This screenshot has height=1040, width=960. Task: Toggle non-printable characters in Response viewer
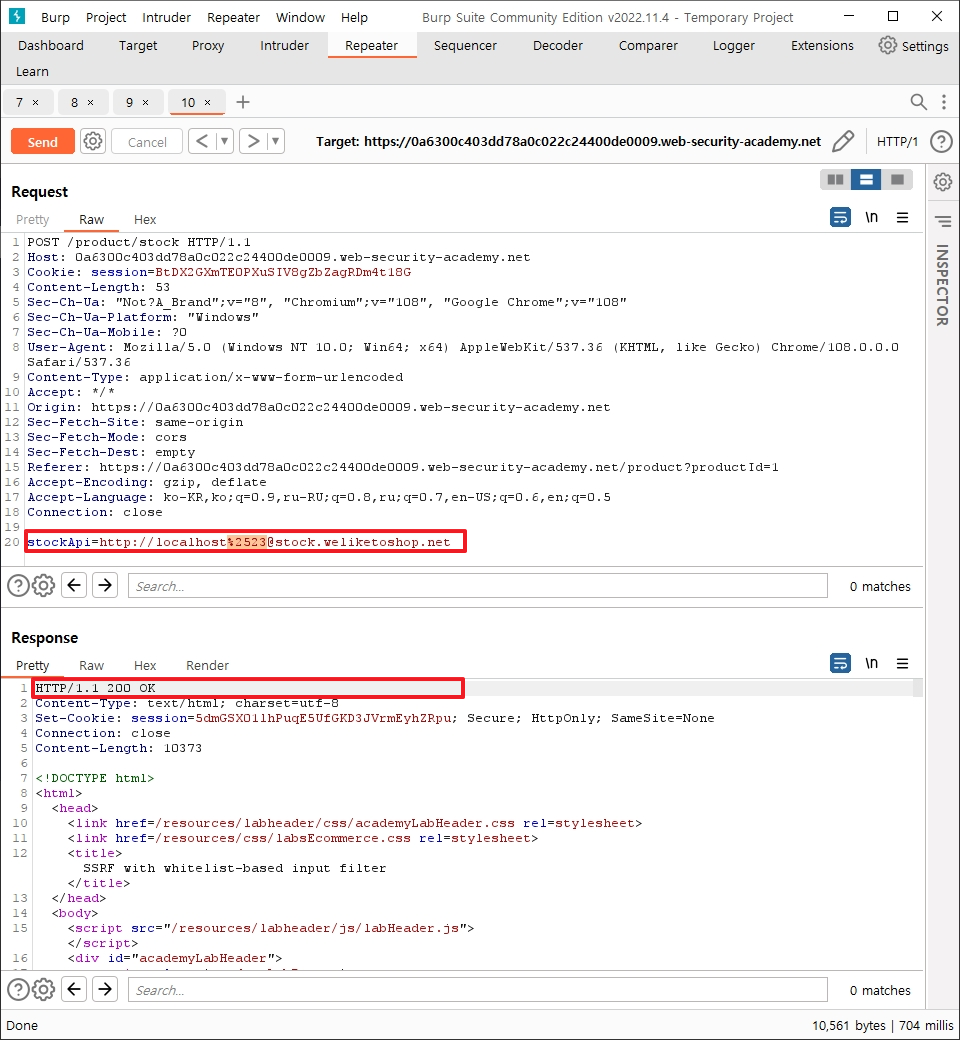(871, 663)
